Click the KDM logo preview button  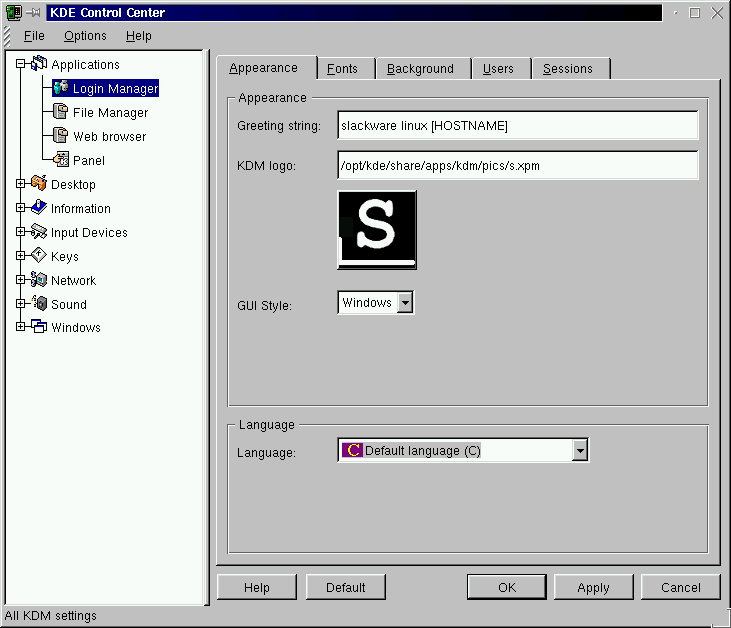pyautogui.click(x=377, y=230)
